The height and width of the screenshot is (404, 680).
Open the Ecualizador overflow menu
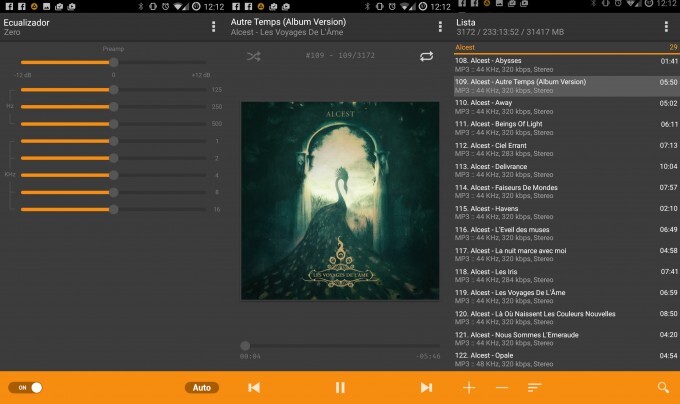[213, 26]
